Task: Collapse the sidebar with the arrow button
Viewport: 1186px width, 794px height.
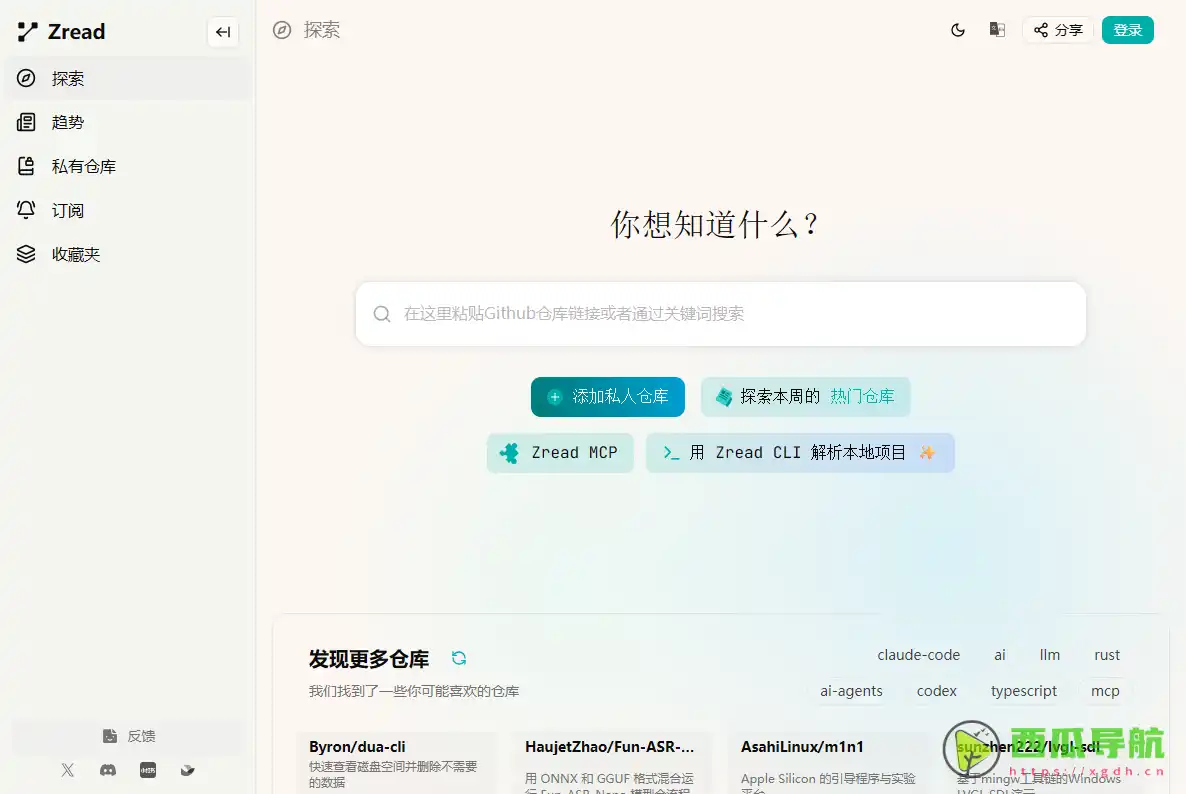Action: coord(223,32)
